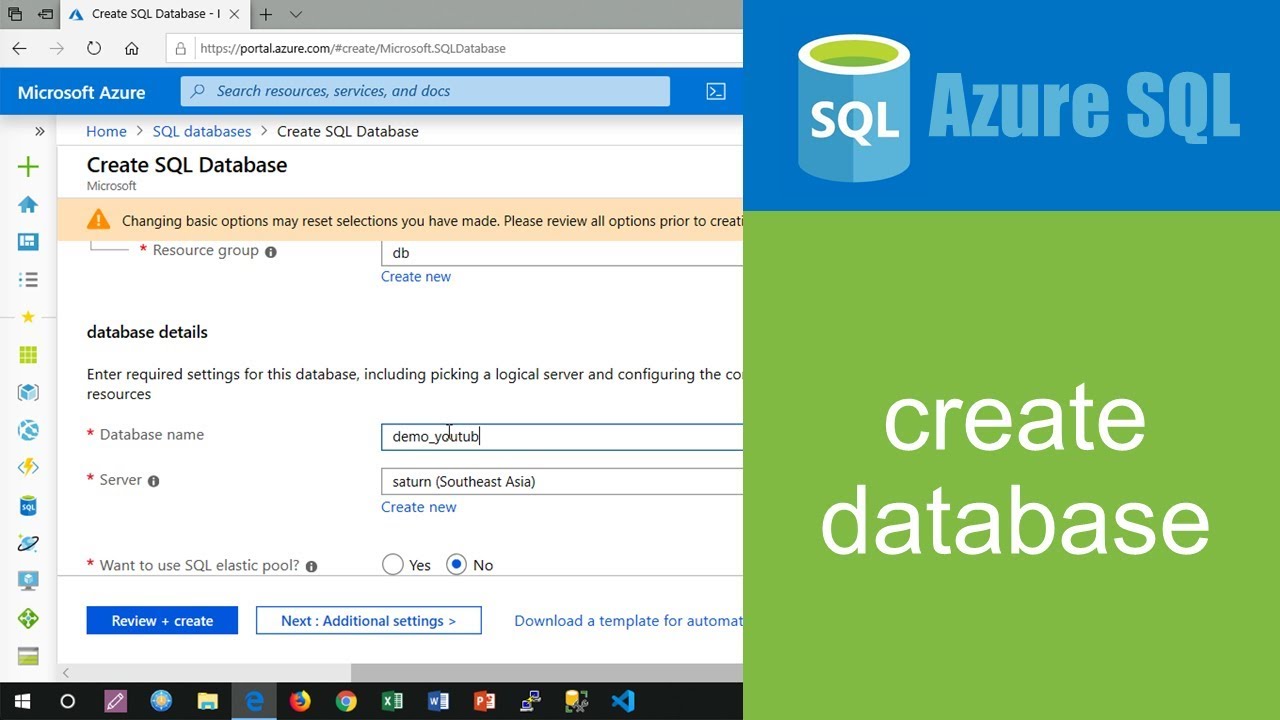Screen dimensions: 1280x720
Task: Click info icon beside Server label
Action: (x=153, y=481)
